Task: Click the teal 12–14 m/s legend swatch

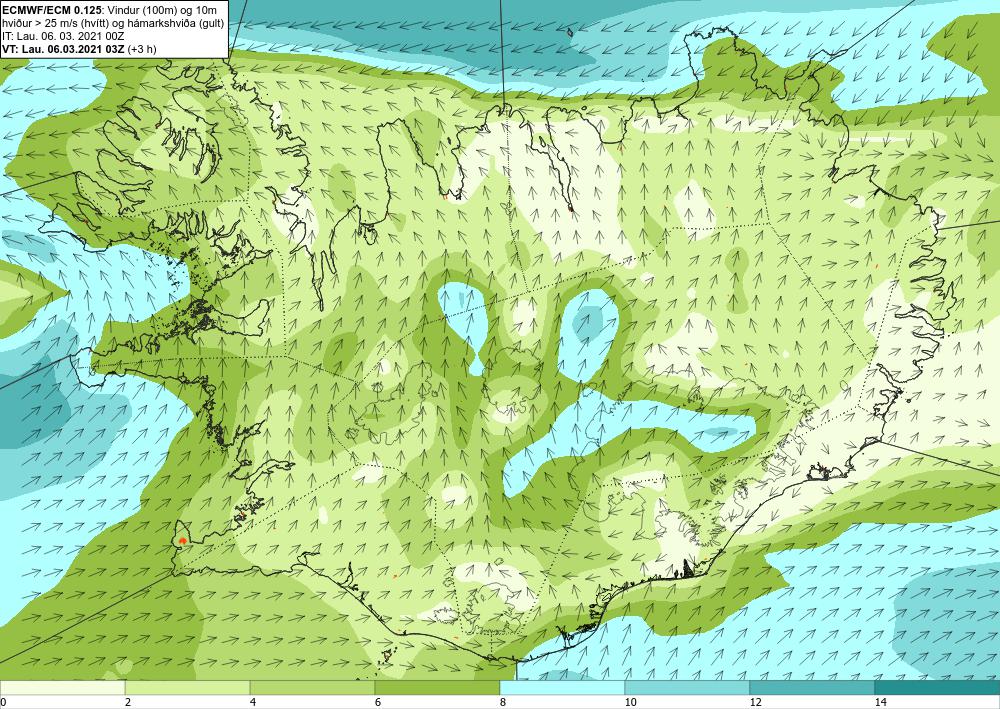Action: (812, 687)
